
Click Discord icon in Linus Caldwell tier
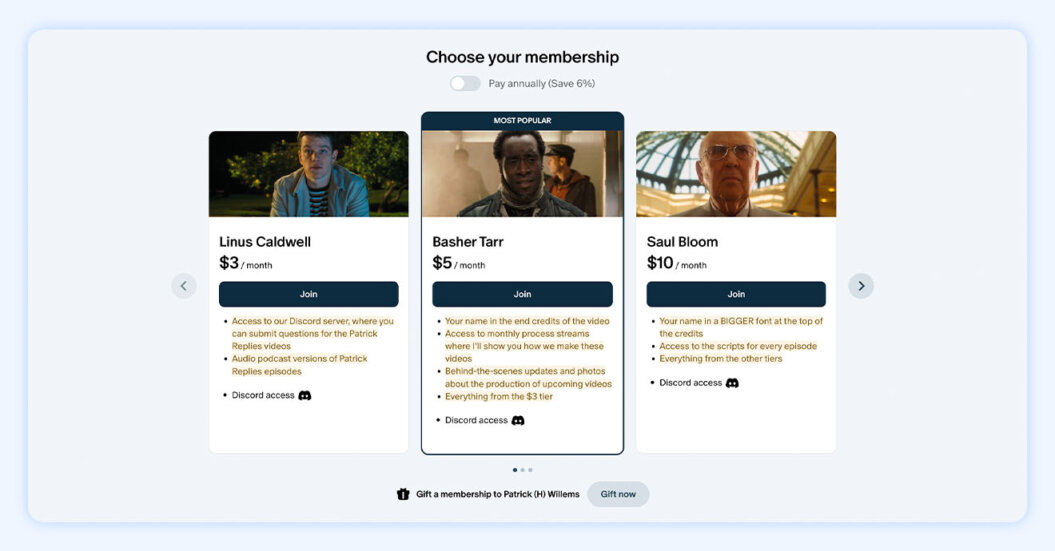tap(305, 396)
